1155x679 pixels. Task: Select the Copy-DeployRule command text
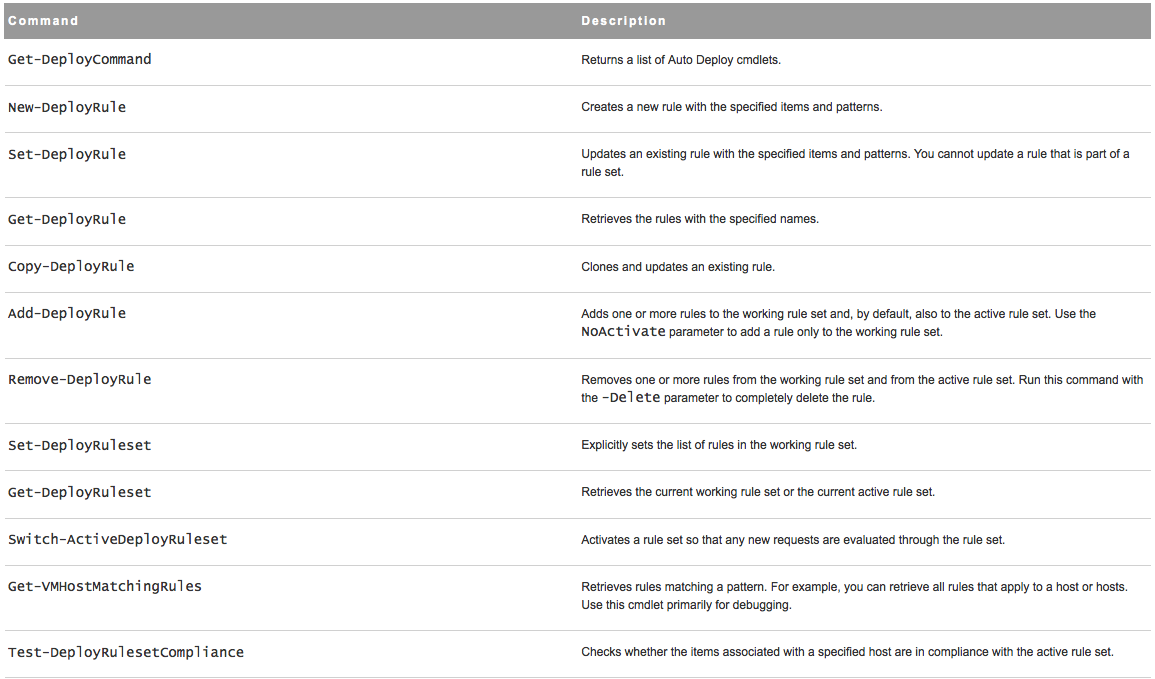click(71, 267)
